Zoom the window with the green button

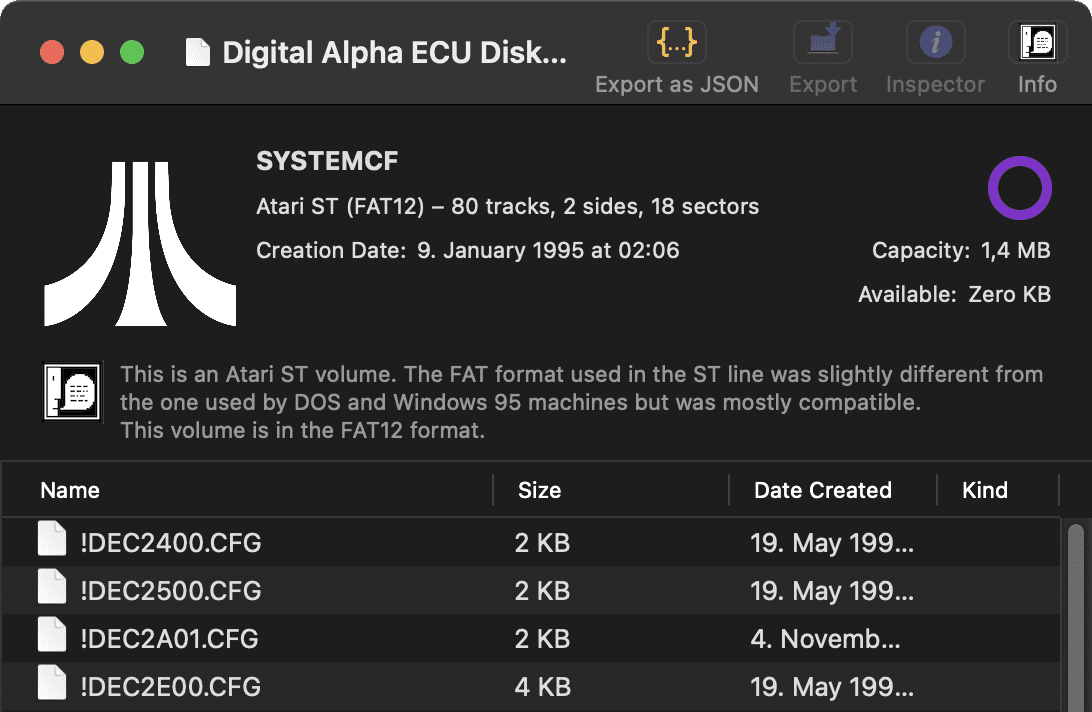click(x=132, y=52)
